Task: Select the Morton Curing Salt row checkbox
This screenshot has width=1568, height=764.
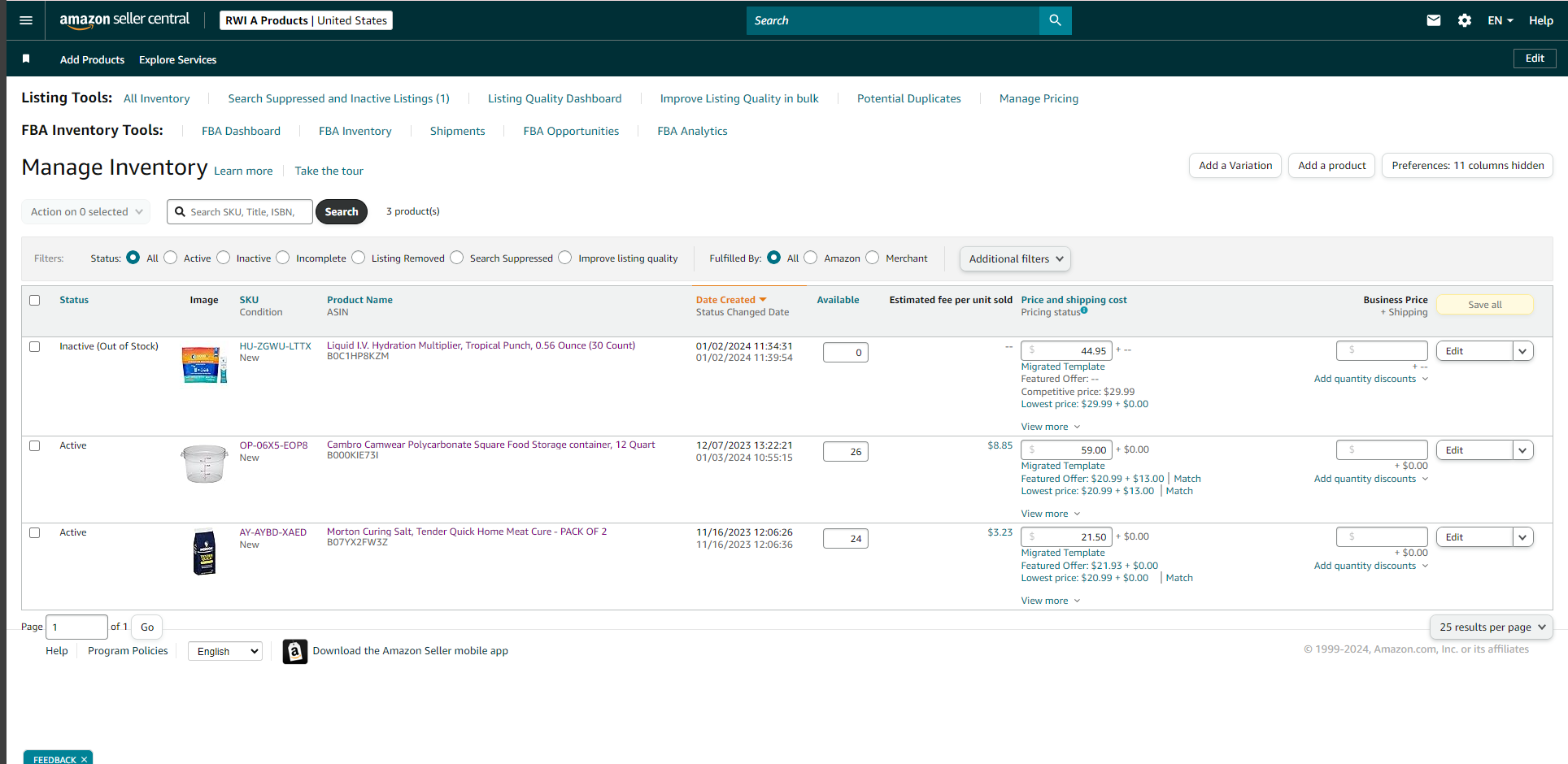Action: (x=34, y=532)
